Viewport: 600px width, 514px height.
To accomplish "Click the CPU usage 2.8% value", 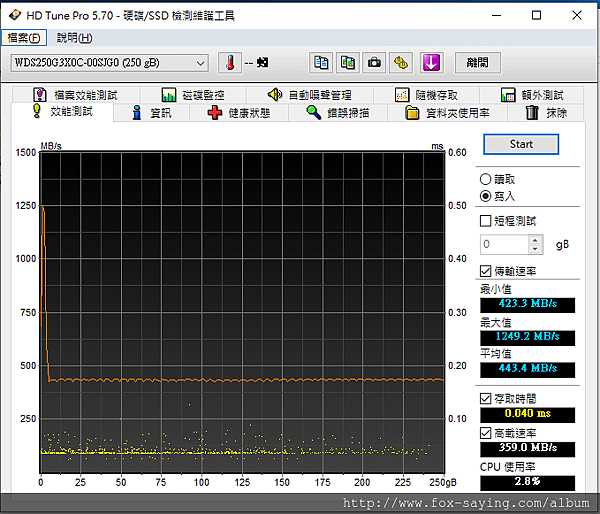I will point(527,483).
